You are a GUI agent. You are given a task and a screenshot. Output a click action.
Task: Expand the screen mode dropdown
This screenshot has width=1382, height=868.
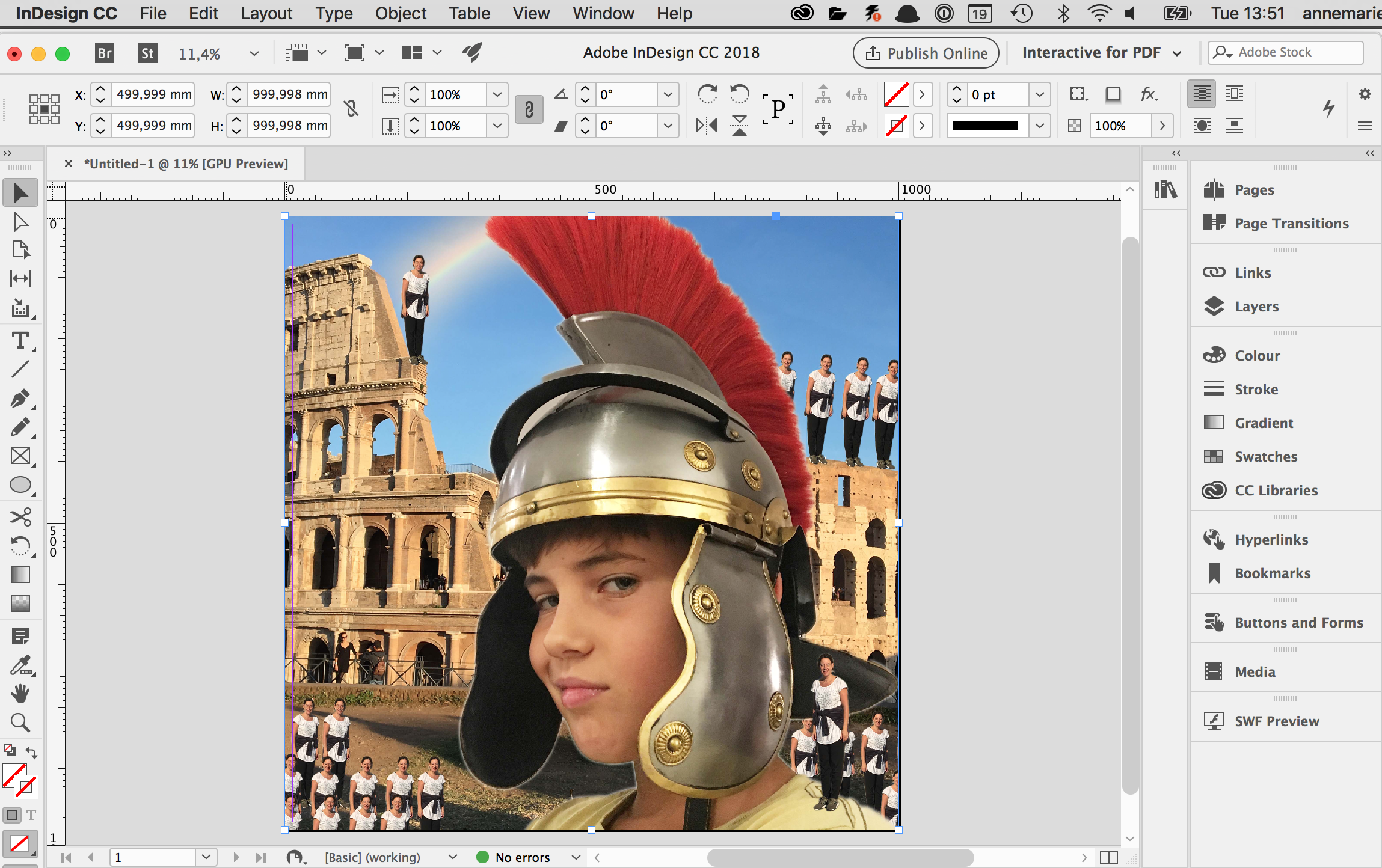click(x=379, y=53)
